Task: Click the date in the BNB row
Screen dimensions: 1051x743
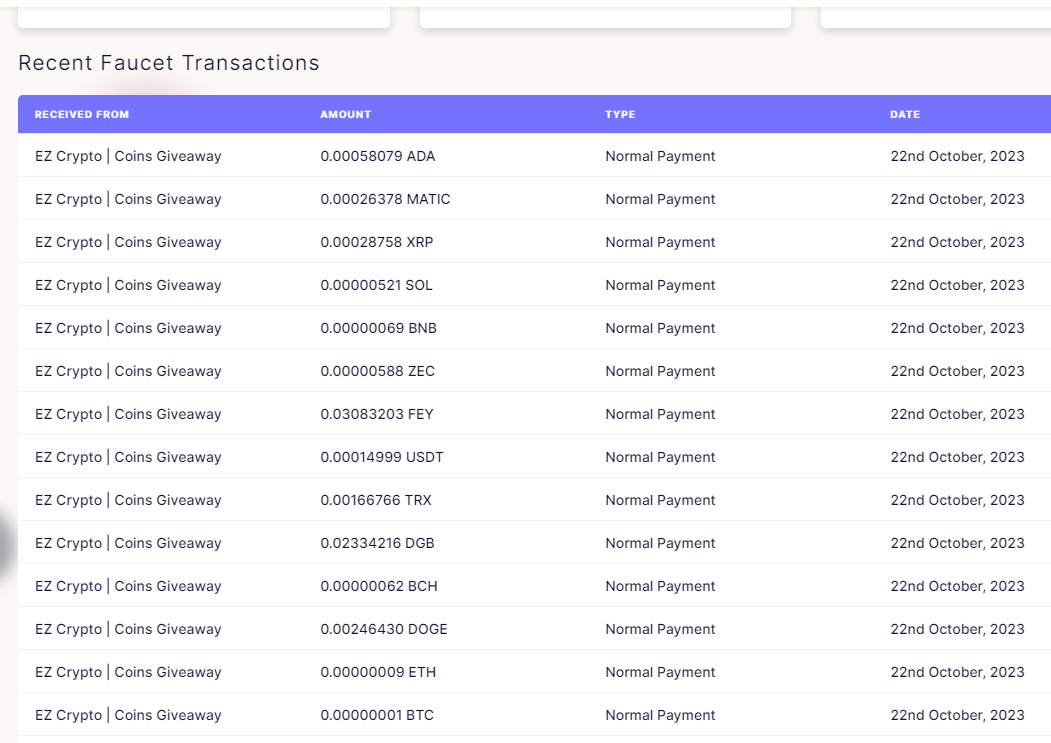Action: pos(957,328)
